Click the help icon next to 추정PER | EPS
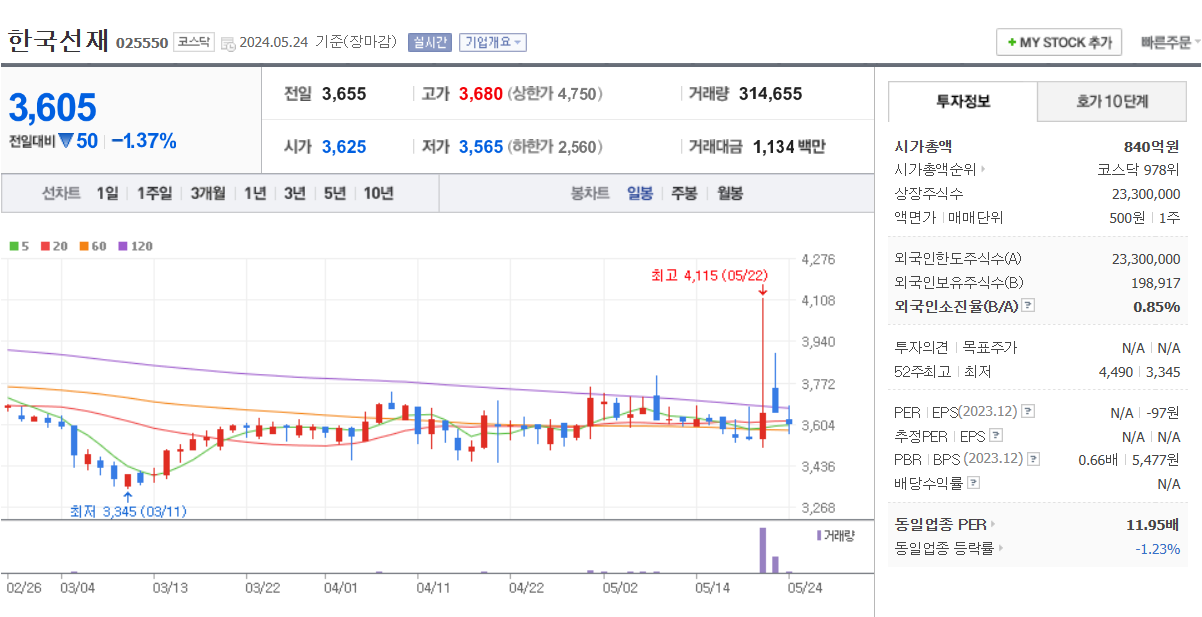1202x617 pixels. (x=996, y=435)
